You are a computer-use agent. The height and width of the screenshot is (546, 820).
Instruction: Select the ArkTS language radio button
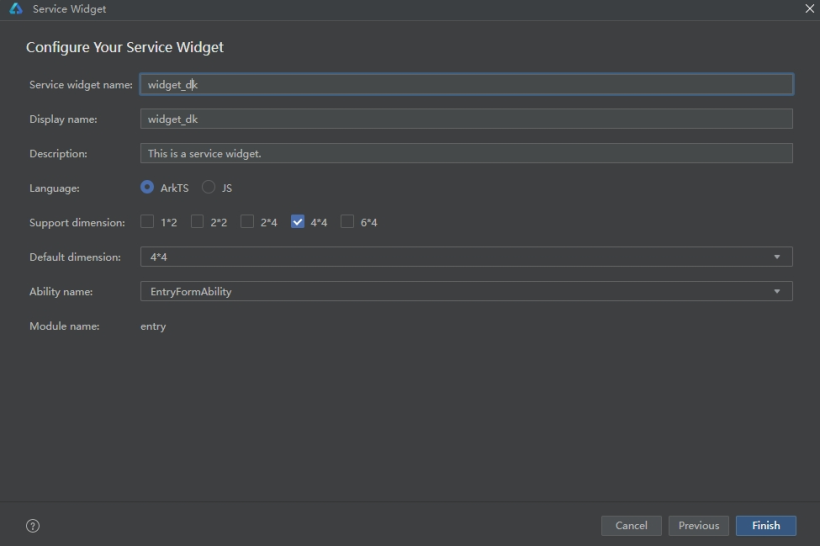coord(147,187)
